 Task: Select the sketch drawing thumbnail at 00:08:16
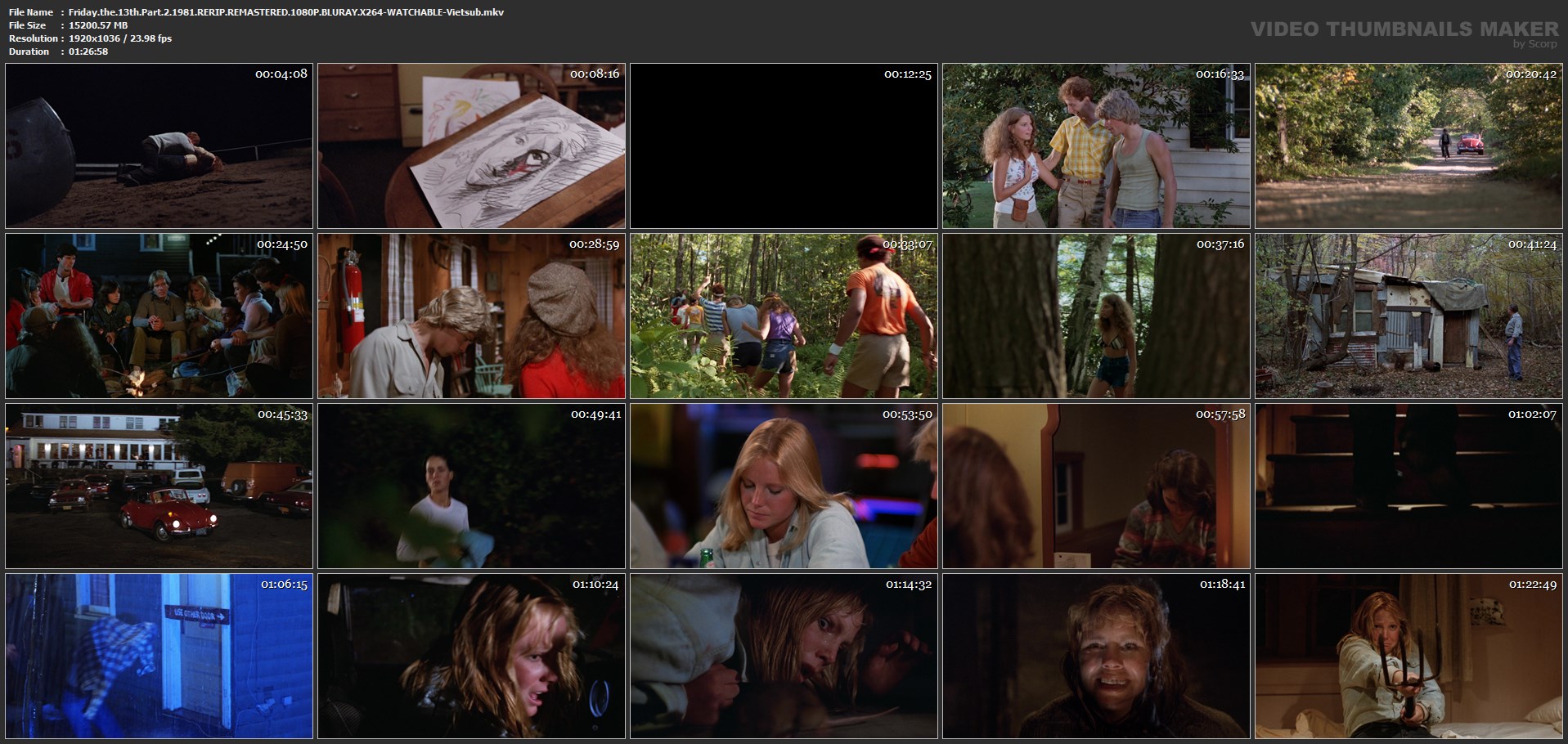(x=471, y=146)
